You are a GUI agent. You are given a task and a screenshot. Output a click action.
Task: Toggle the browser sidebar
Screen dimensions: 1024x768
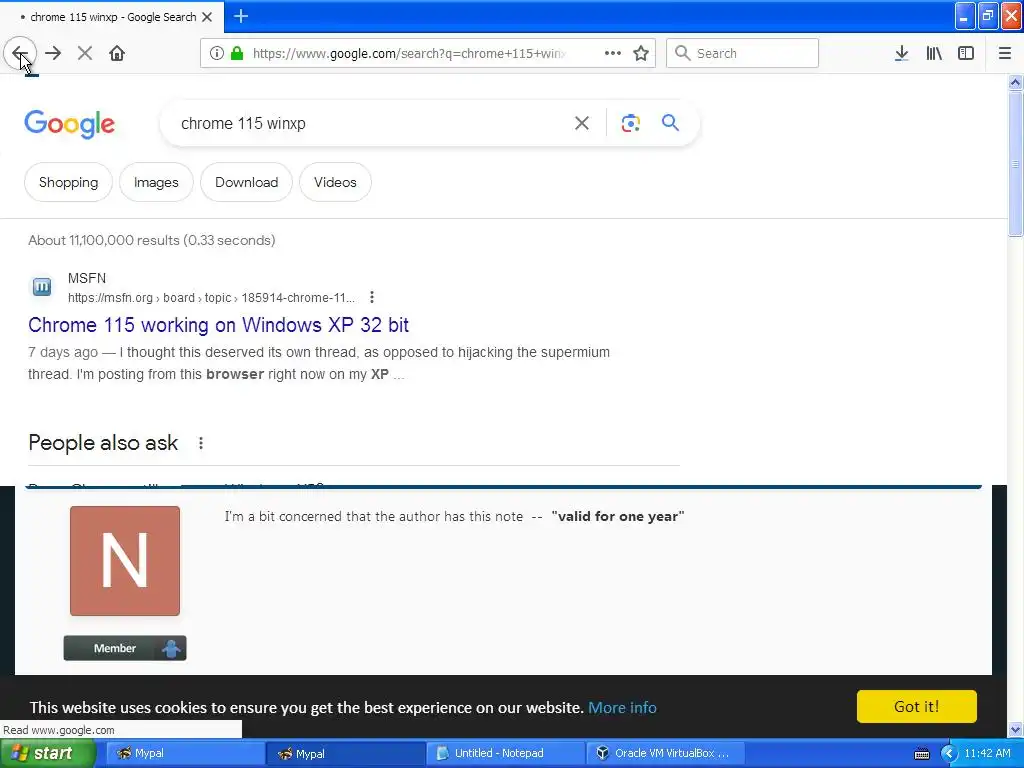pyautogui.click(x=966, y=54)
